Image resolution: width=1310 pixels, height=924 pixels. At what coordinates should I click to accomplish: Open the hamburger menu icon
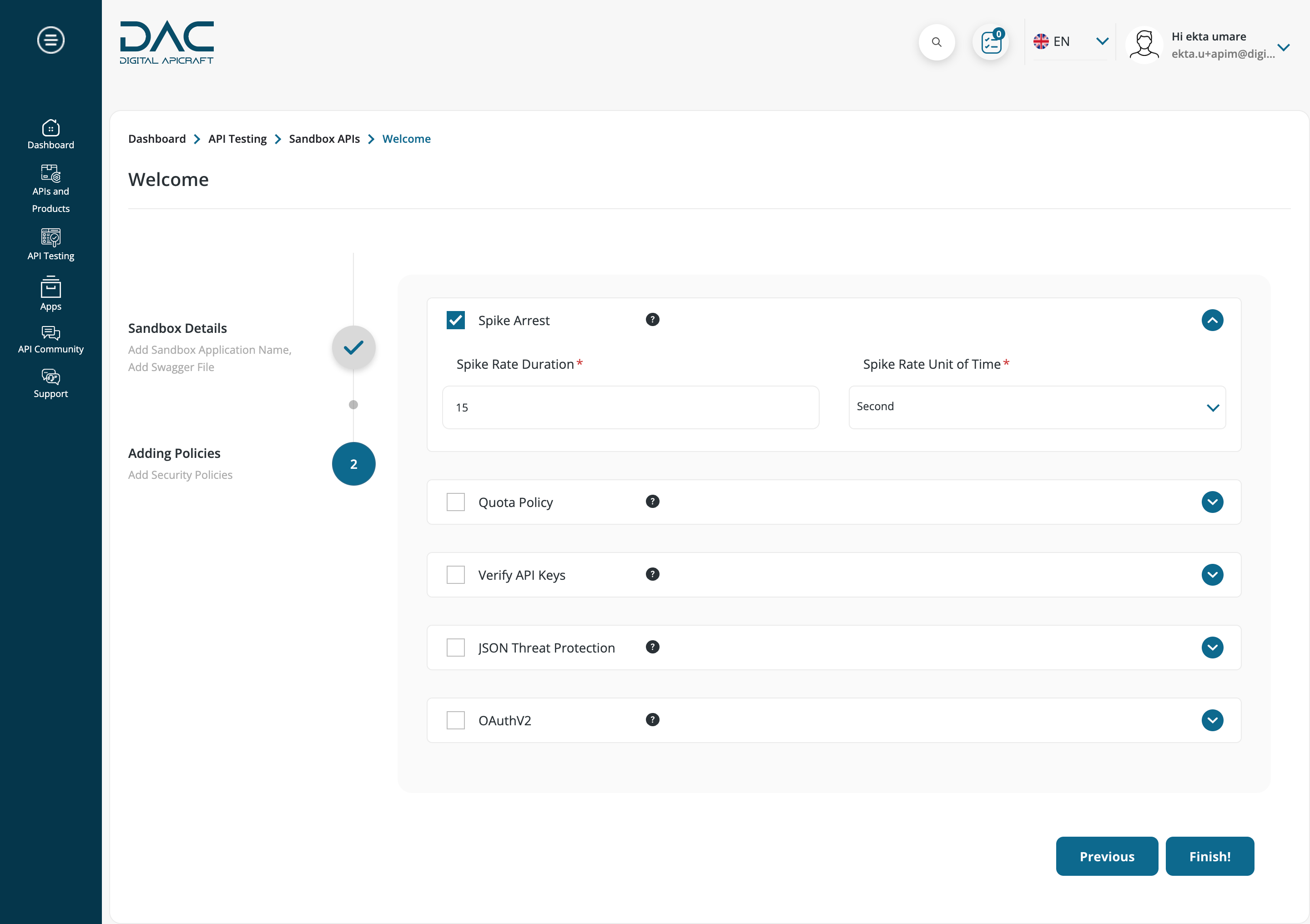pos(51,40)
